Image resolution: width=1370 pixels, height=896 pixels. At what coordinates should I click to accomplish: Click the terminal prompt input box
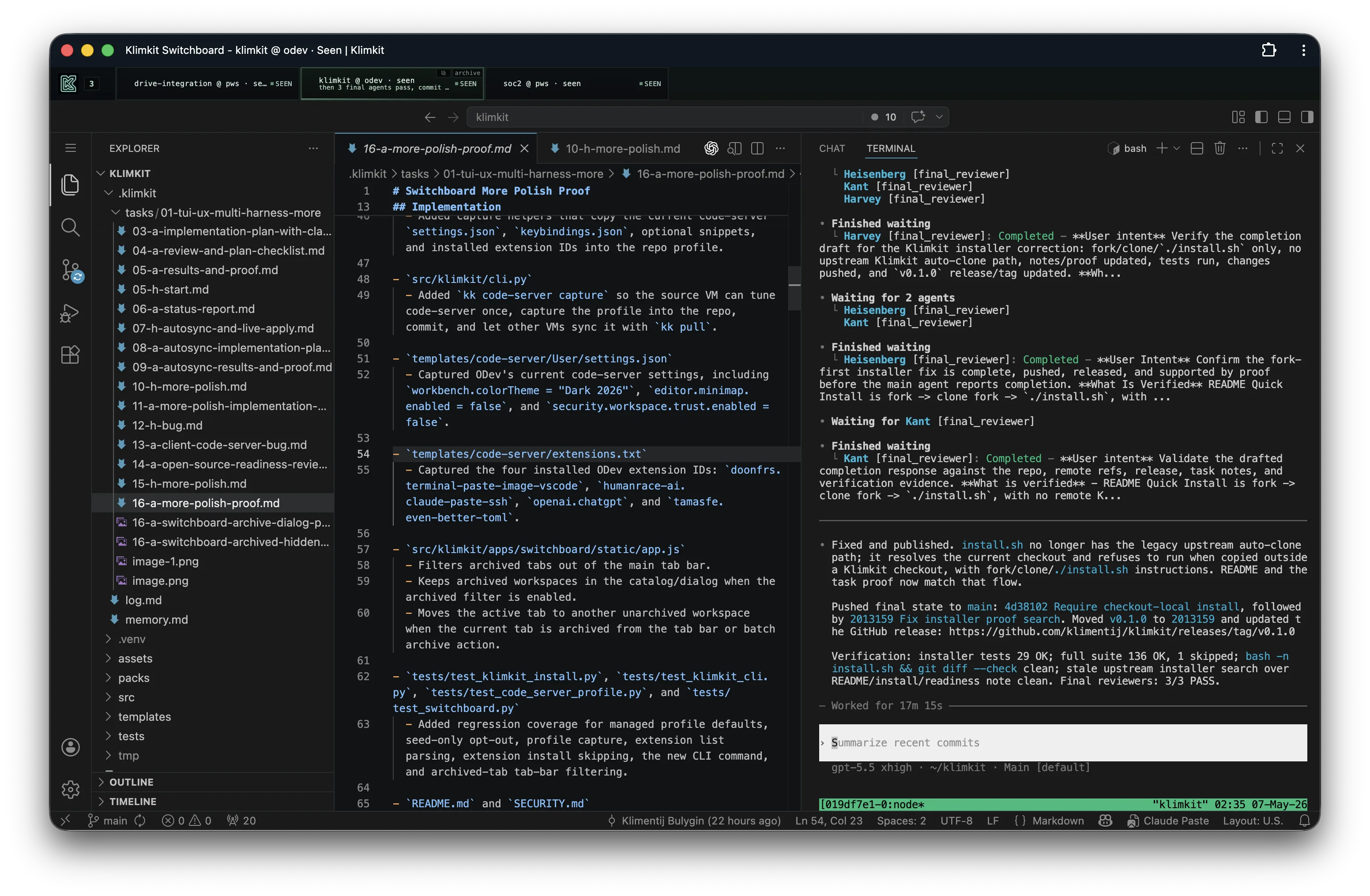pos(1063,742)
